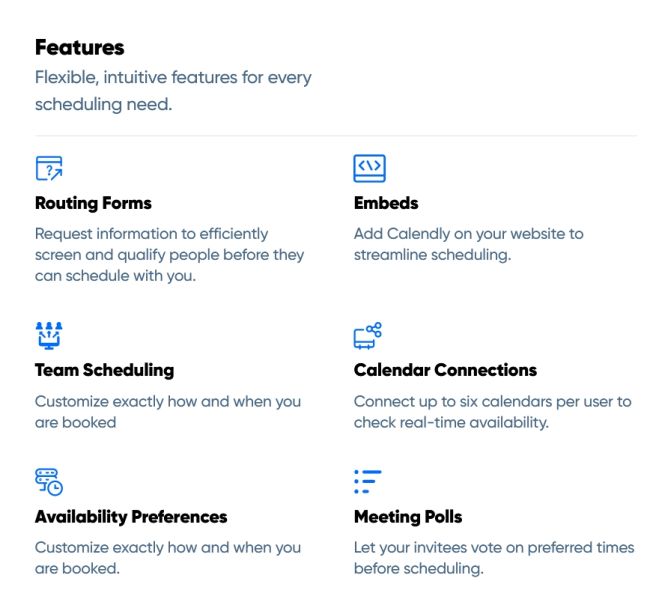Image resolution: width=650 pixels, height=614 pixels.
Task: Open the Embeds feature heading
Action: click(386, 203)
